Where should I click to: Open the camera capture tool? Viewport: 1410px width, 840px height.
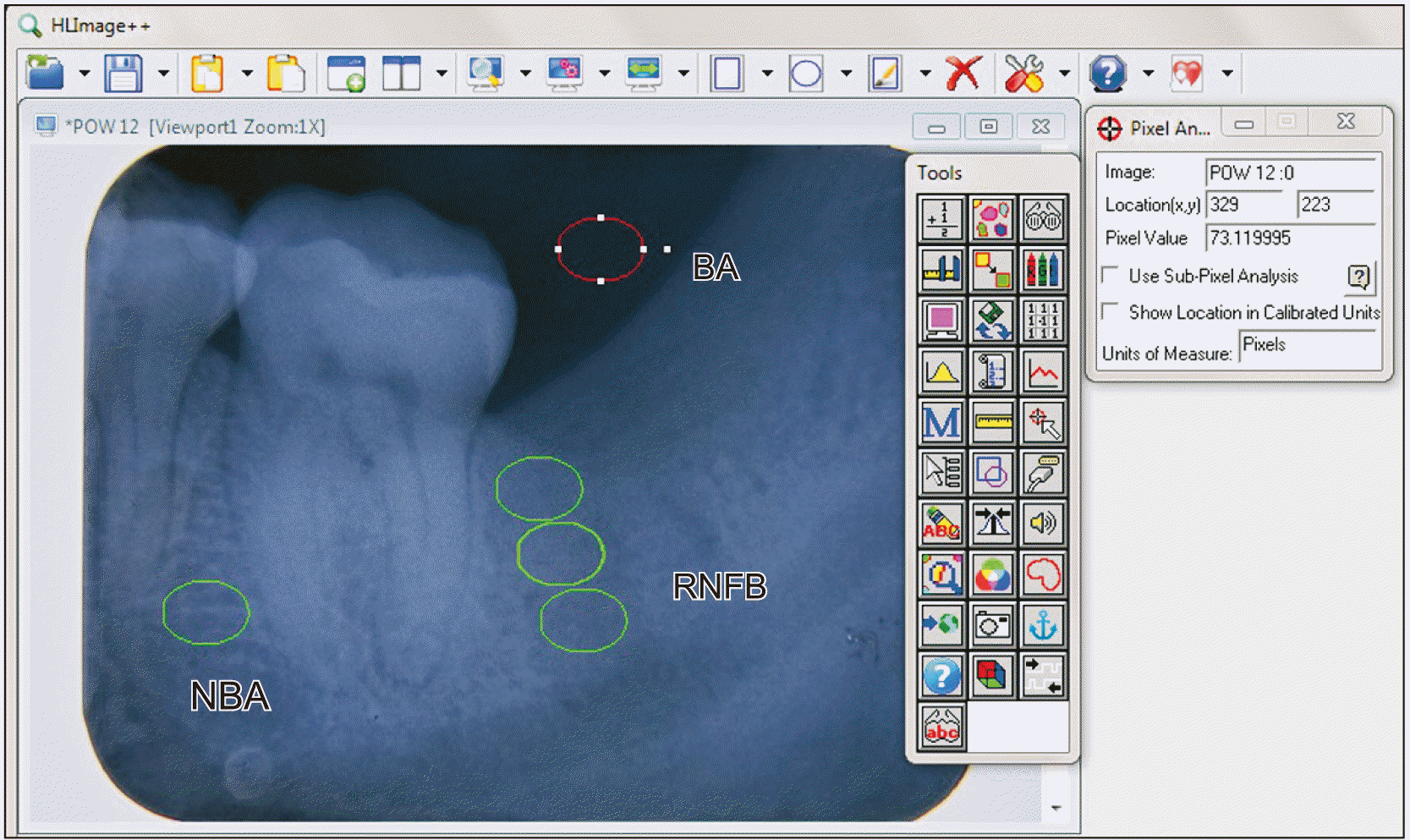[992, 625]
